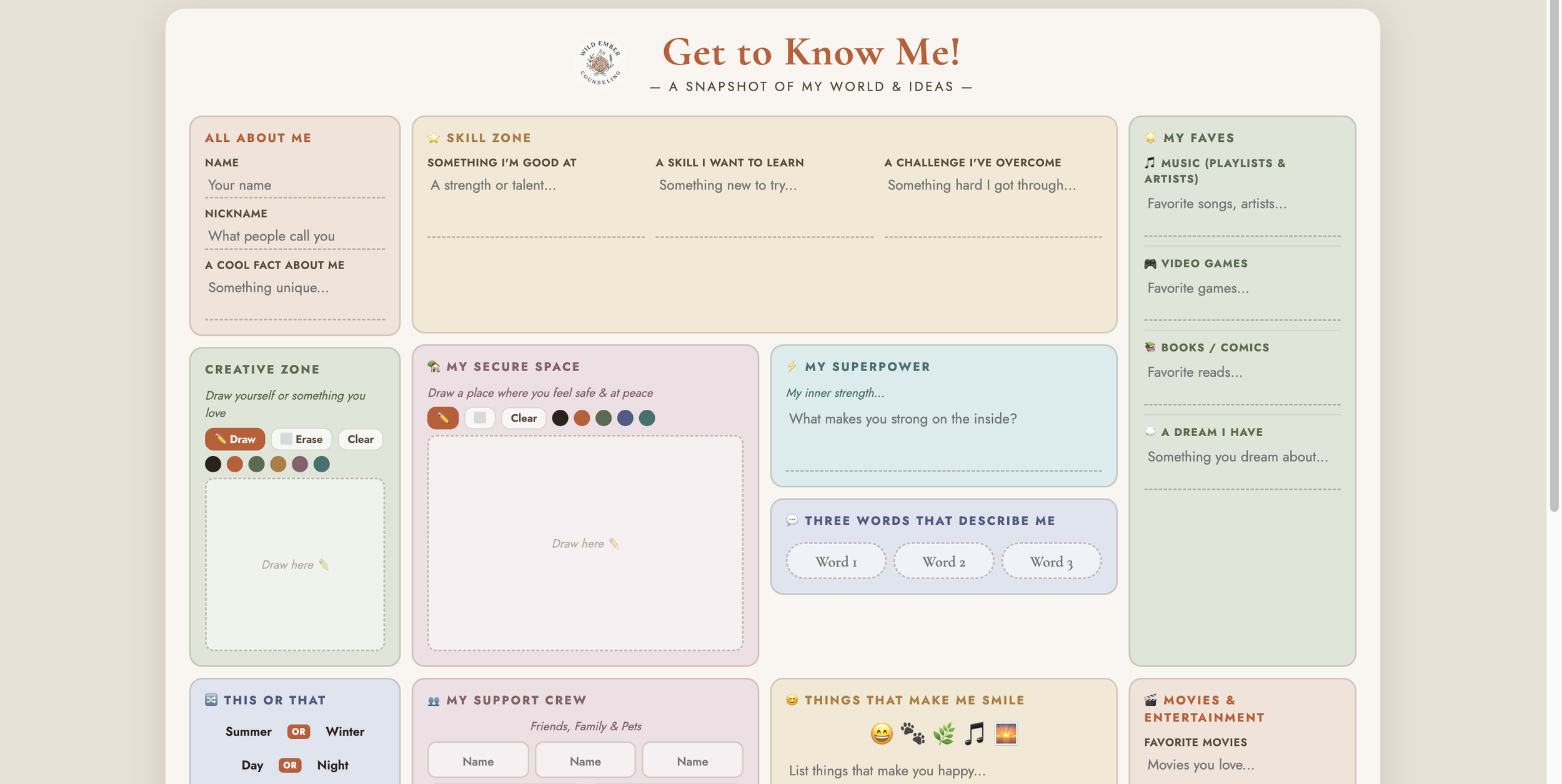Clear the Creative Zone canvas

(361, 439)
